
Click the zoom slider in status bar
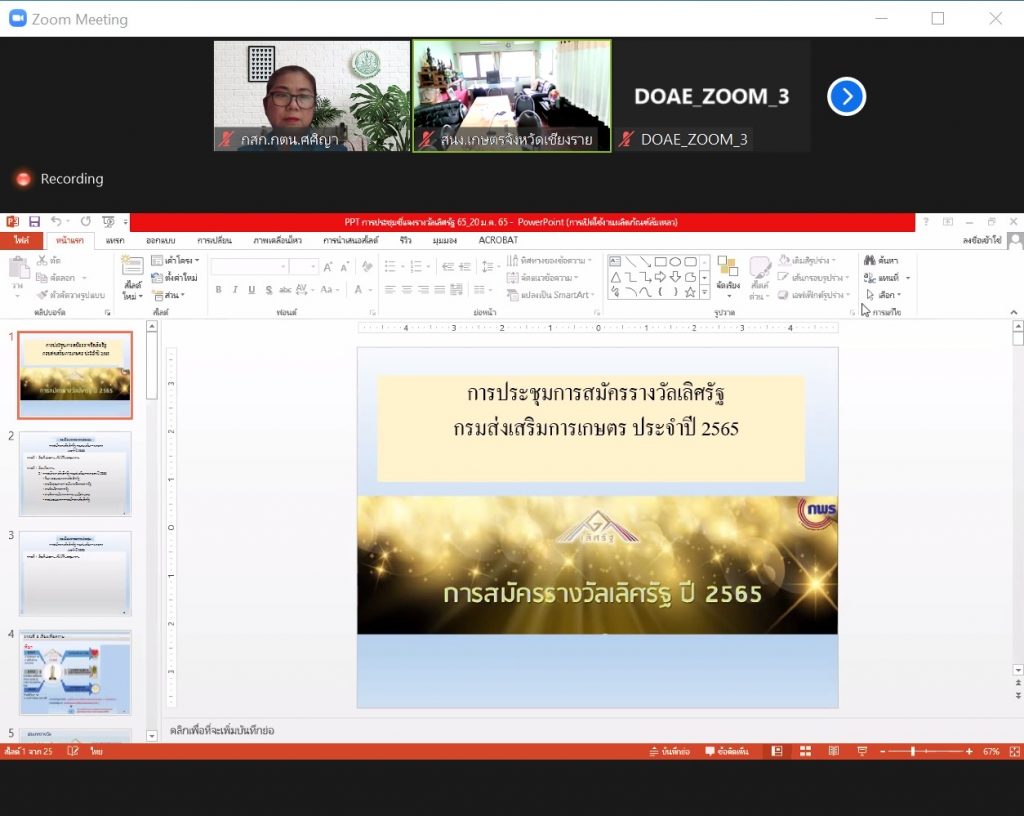(x=912, y=751)
